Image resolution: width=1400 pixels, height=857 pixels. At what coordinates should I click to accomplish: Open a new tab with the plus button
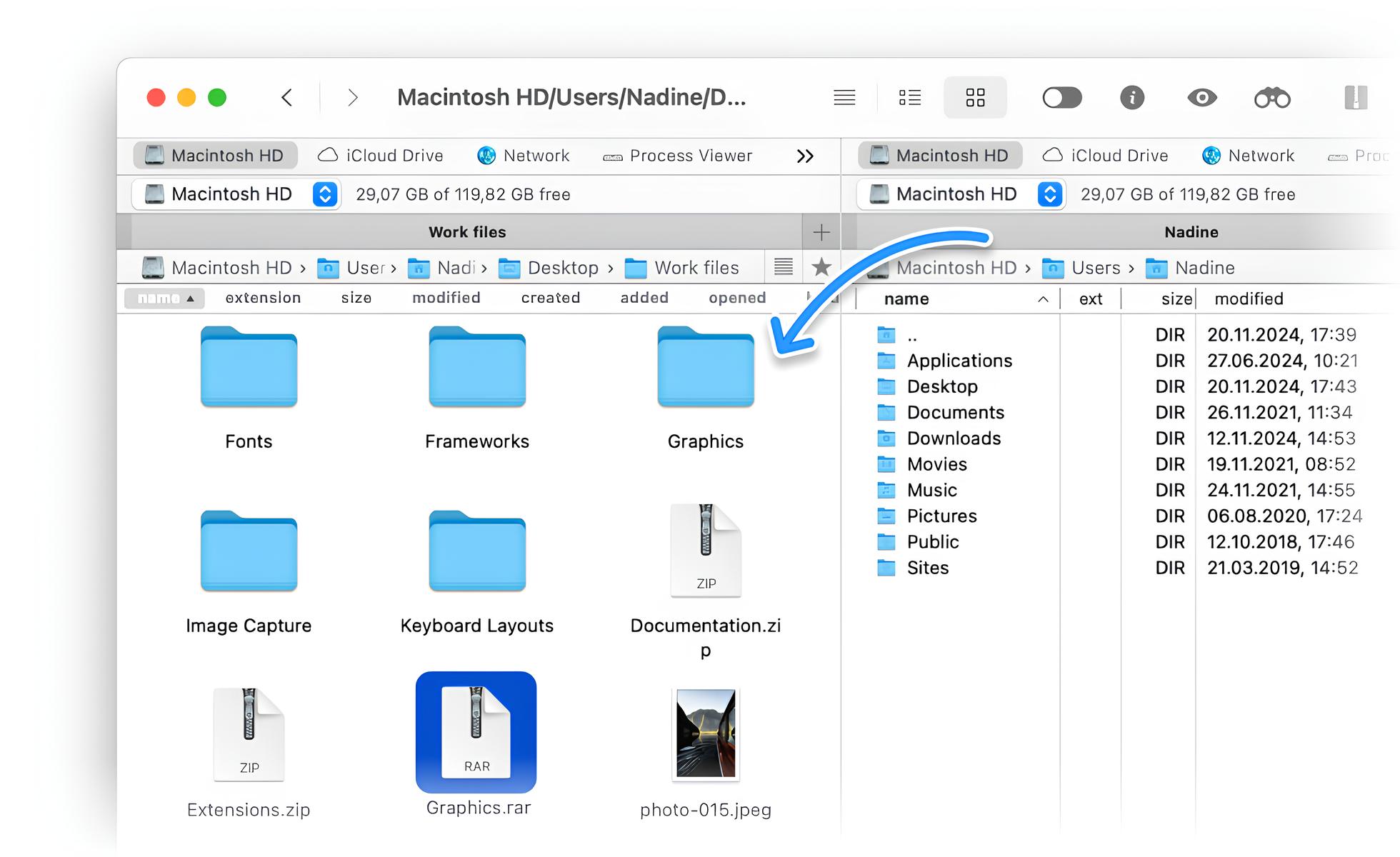point(821,231)
